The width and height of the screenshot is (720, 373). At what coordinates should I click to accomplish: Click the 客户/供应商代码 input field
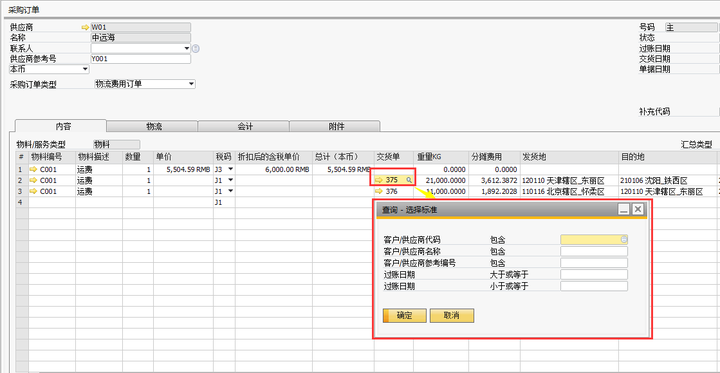[x=594, y=239]
